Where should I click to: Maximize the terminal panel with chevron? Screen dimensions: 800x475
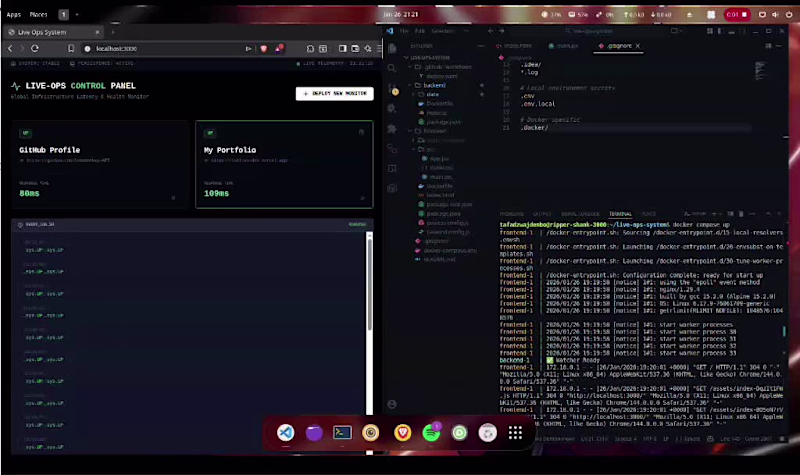click(x=768, y=214)
